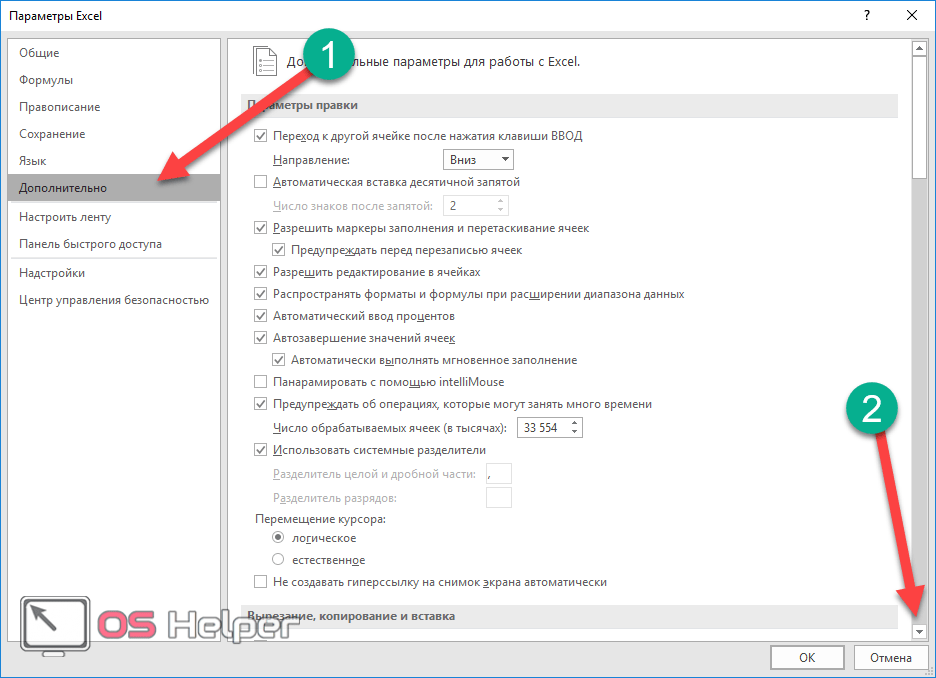
Task: Toggle Предупреждать перед перезаписью ячеек
Action: pos(278,249)
